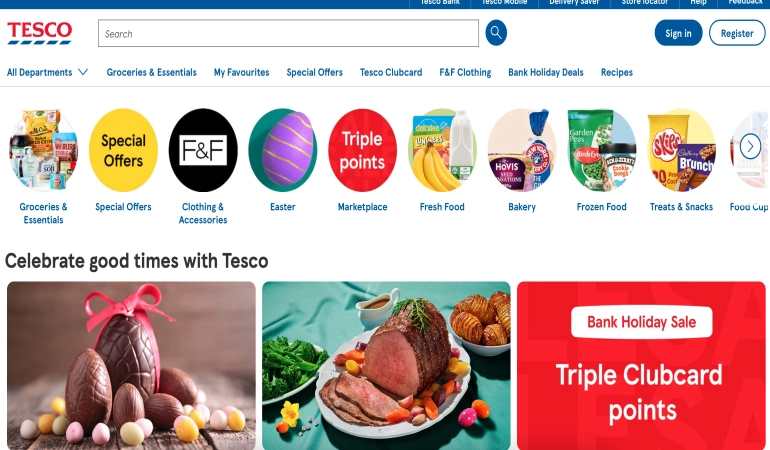Open the purple Easter egg category icon

[x=283, y=150]
